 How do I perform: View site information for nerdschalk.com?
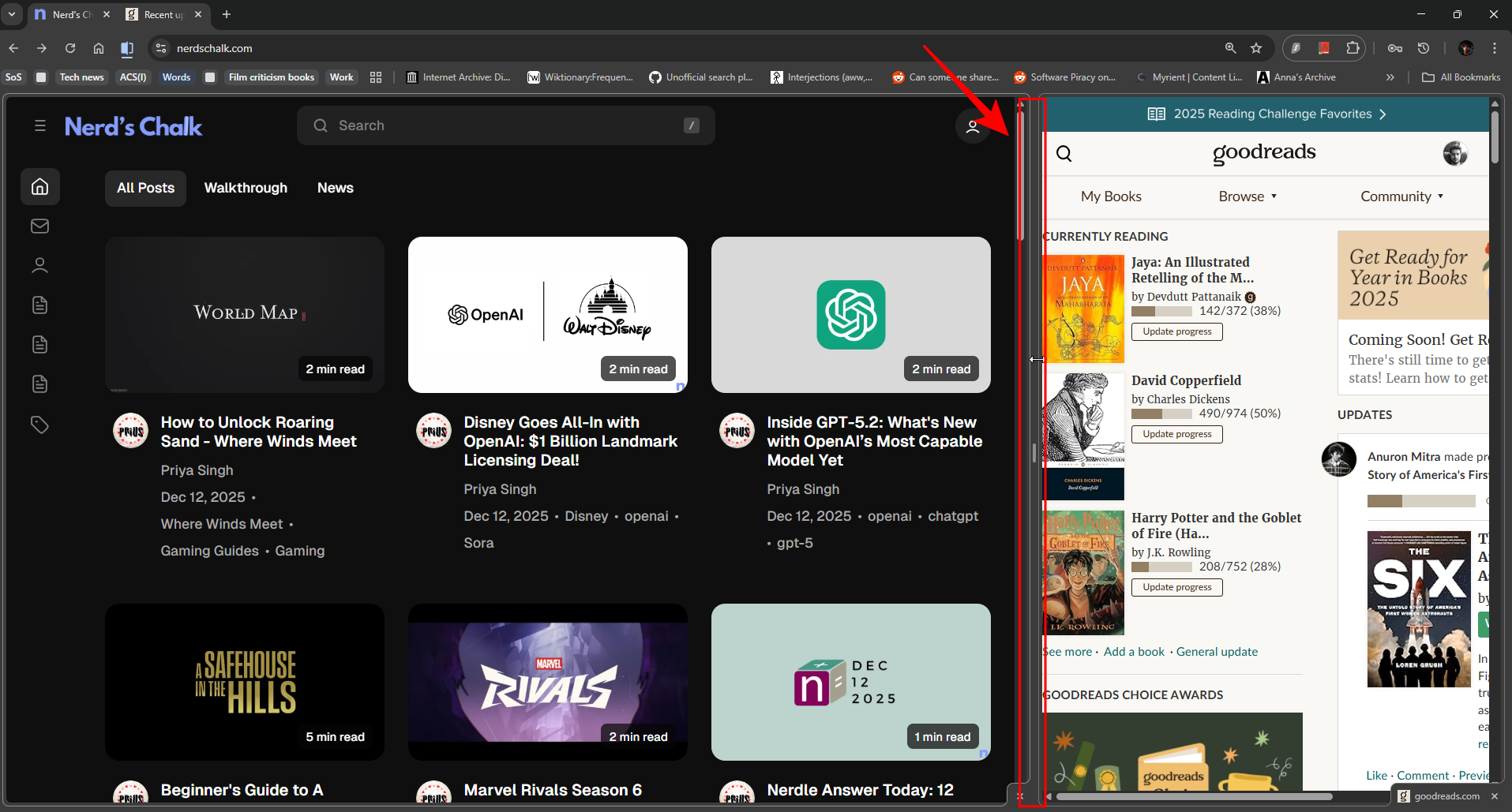[161, 48]
